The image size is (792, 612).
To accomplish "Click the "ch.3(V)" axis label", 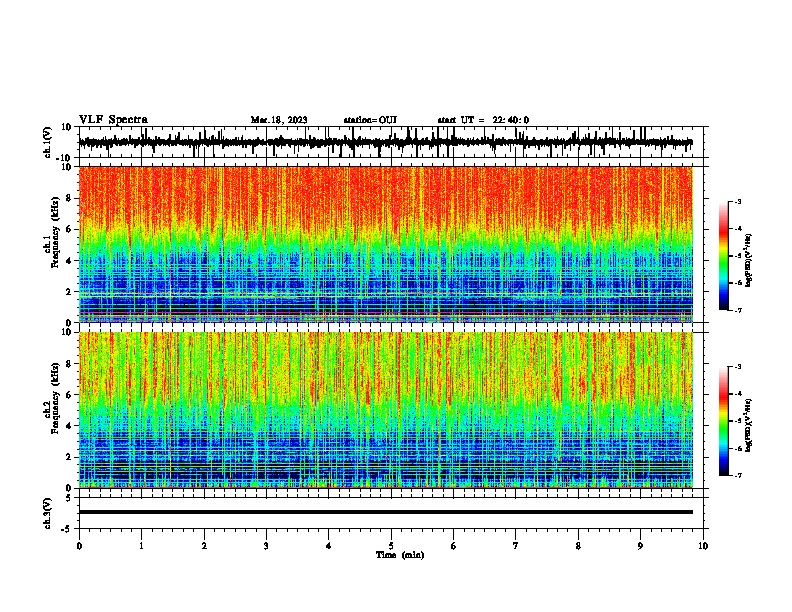I will tap(48, 513).
